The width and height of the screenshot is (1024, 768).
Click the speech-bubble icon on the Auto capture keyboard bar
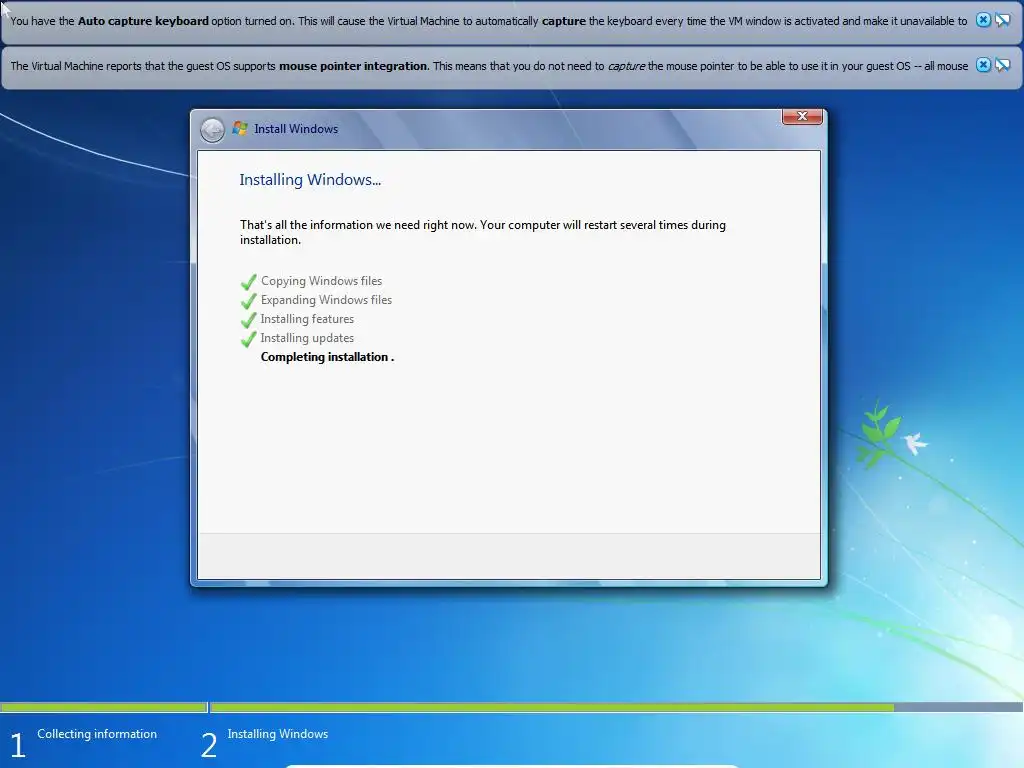(1002, 20)
